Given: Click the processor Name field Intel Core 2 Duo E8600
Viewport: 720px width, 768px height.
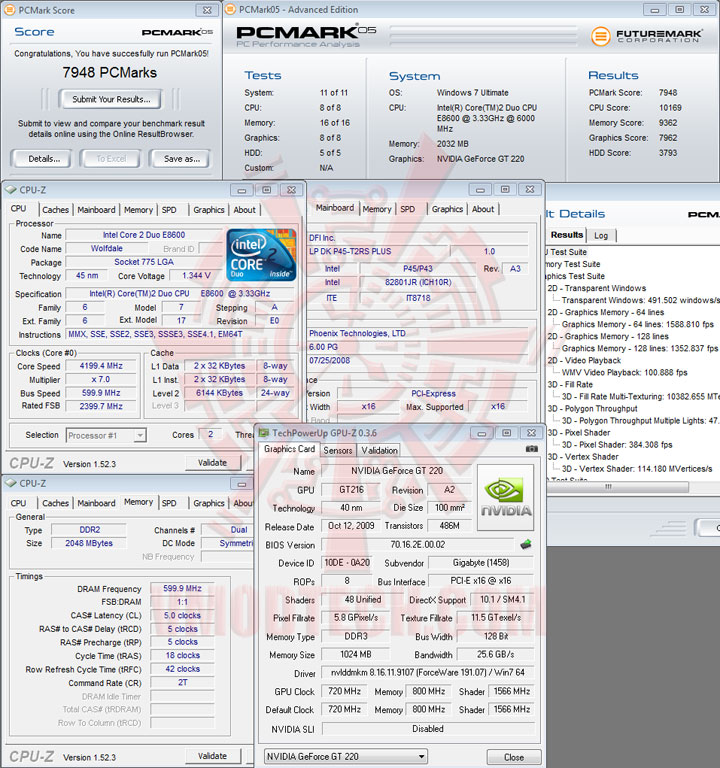Looking at the screenshot, I should point(144,235).
